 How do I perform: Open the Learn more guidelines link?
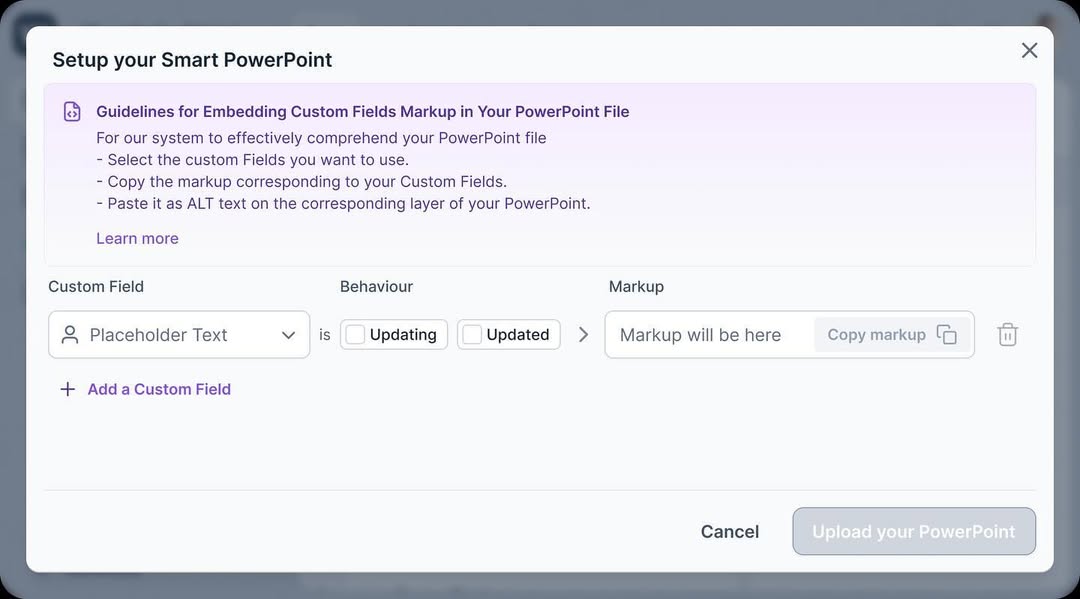pyautogui.click(x=137, y=238)
